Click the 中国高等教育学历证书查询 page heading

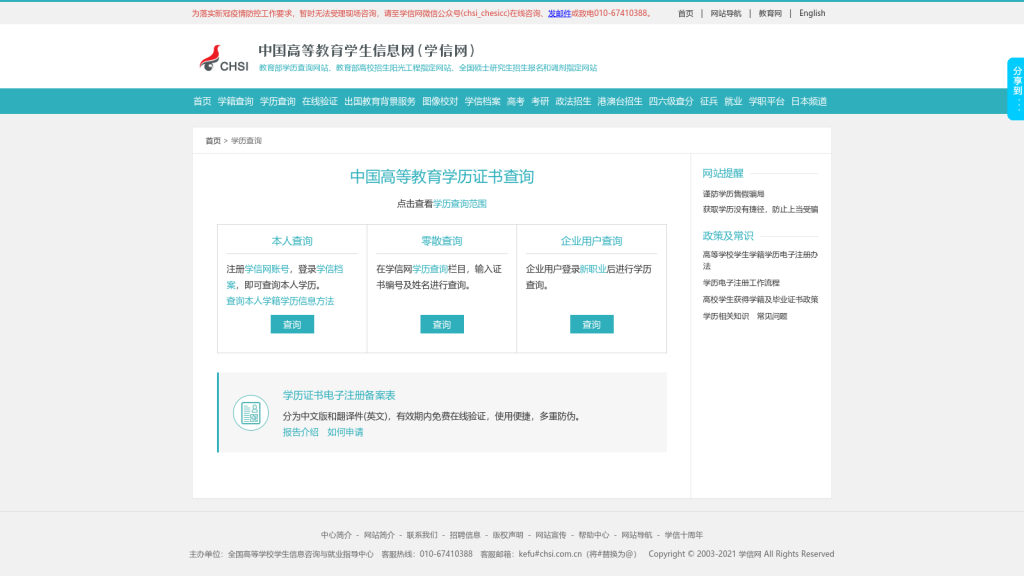(442, 177)
